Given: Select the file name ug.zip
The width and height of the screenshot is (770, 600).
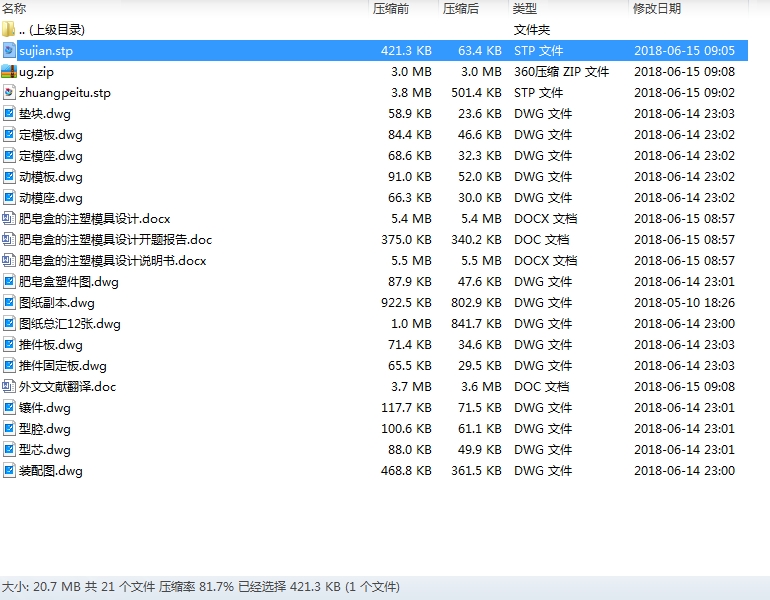Looking at the screenshot, I should click(36, 72).
